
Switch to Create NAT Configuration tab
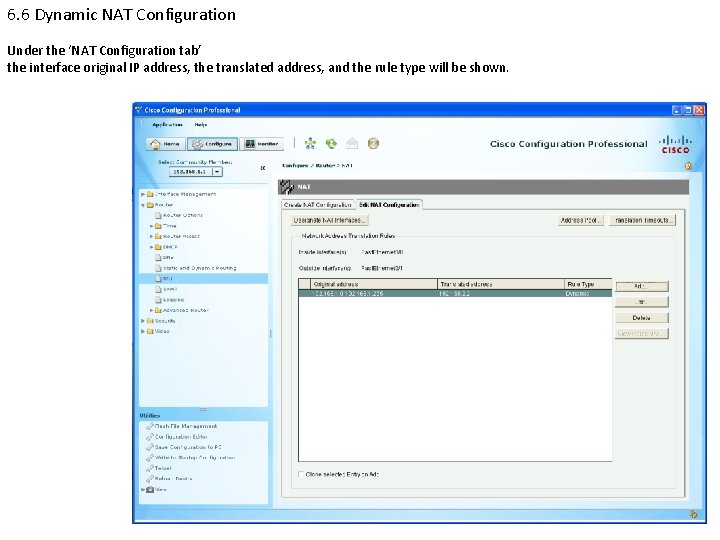pyautogui.click(x=318, y=205)
